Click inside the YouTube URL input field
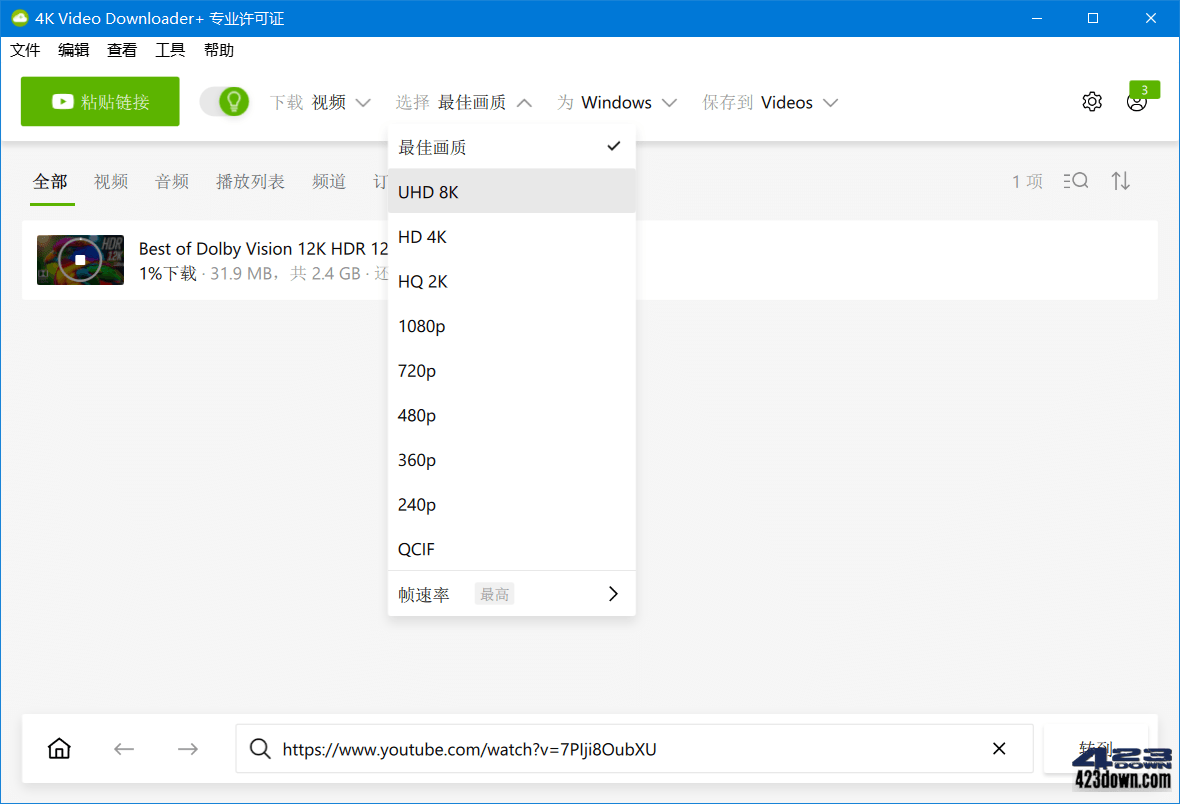Image resolution: width=1180 pixels, height=804 pixels. [x=600, y=748]
